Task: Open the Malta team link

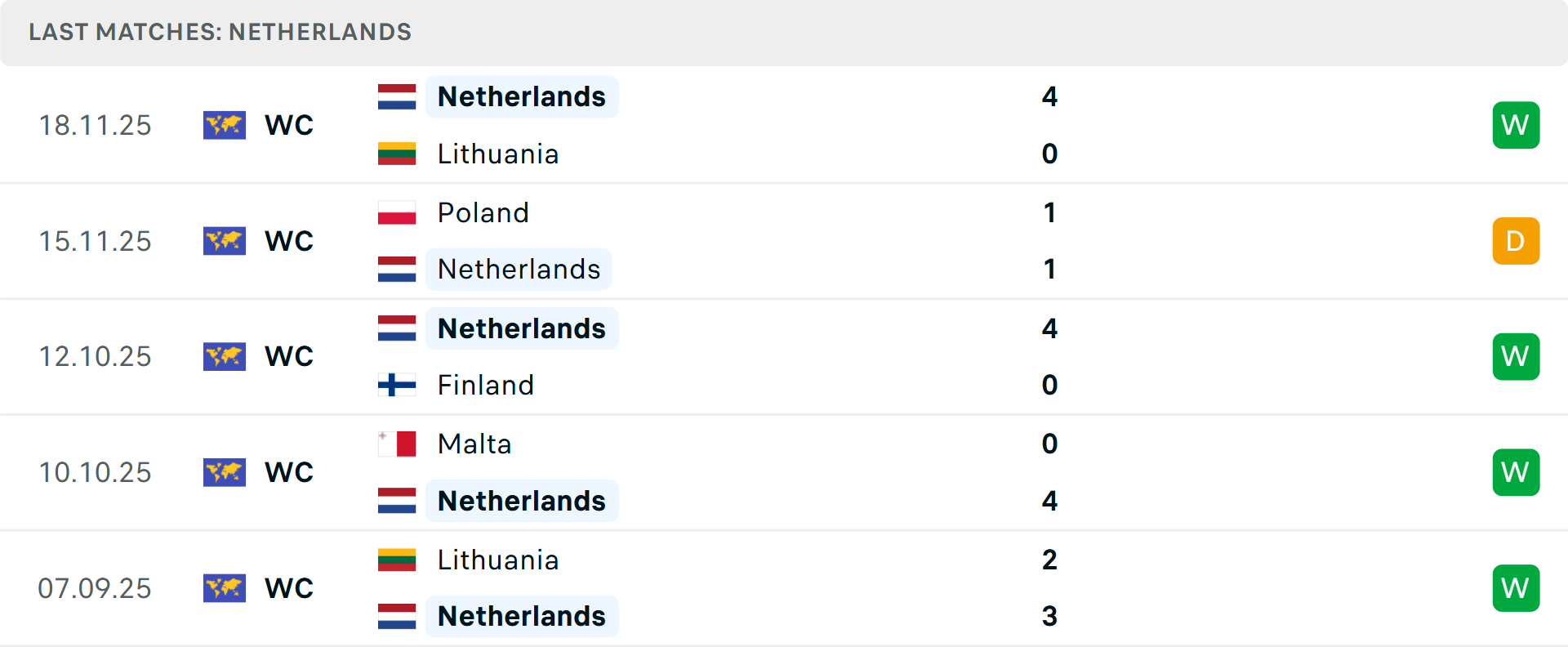Action: coord(474,444)
